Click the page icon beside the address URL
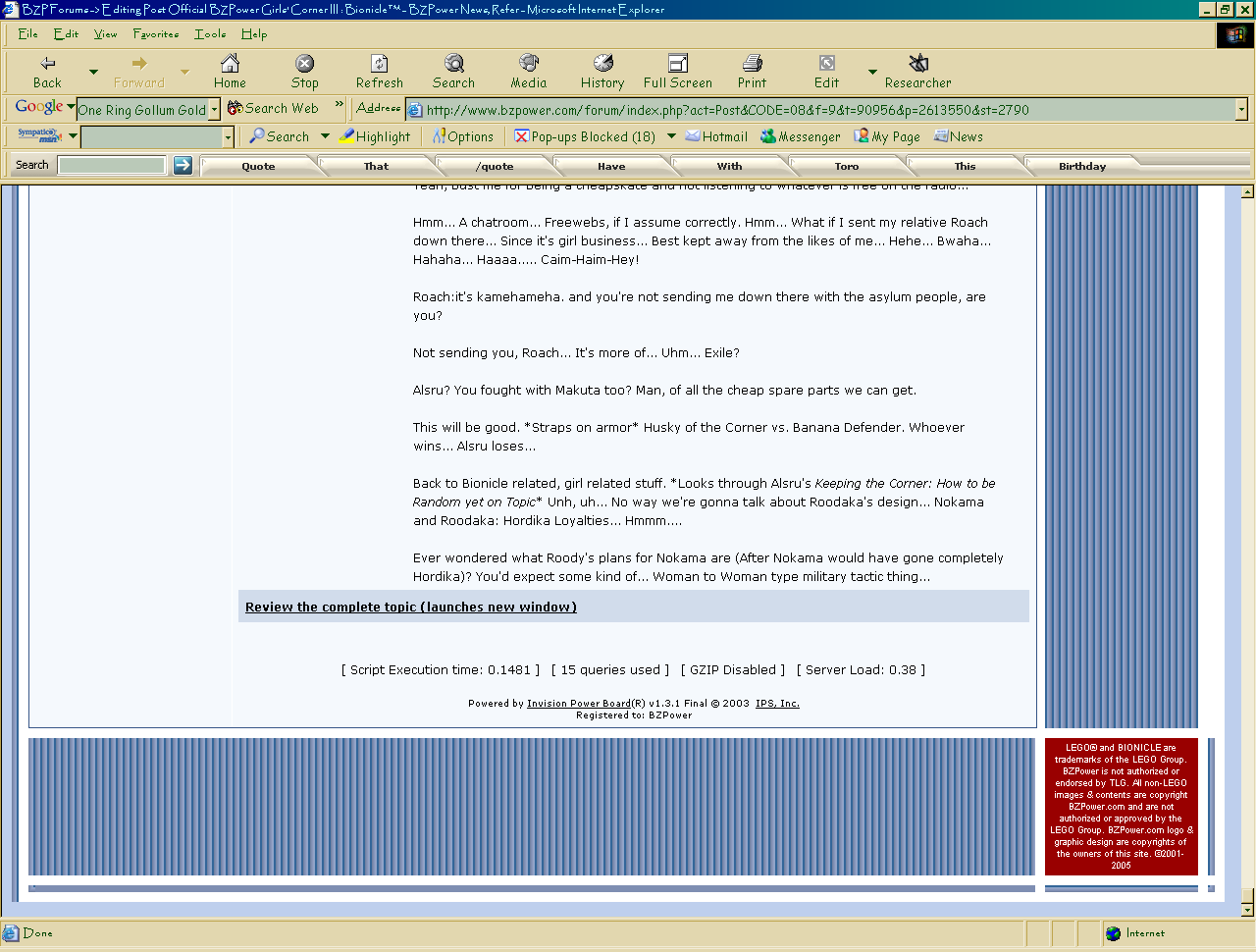Screen dimensions: 1256x952 [415, 110]
